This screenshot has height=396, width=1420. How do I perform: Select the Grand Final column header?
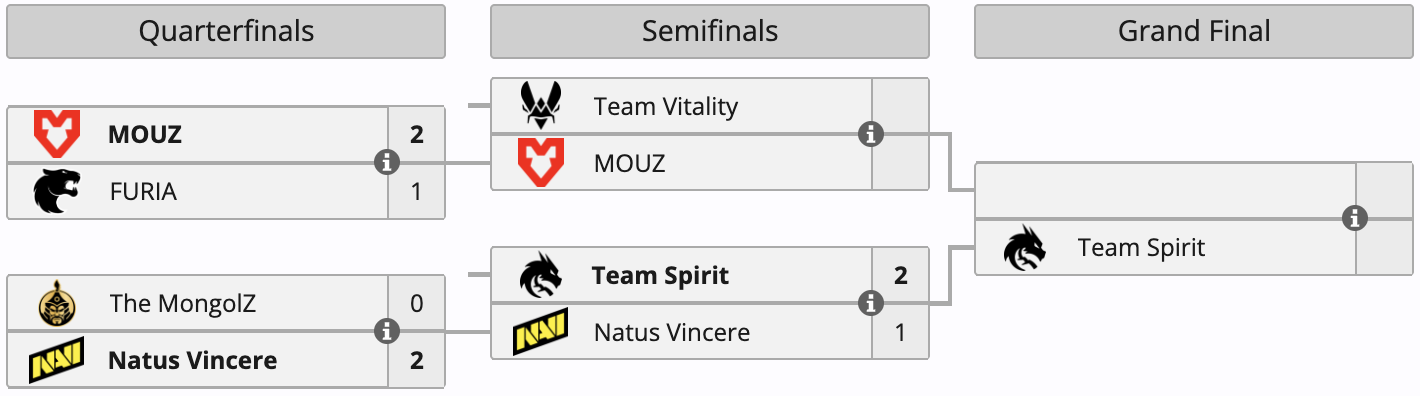point(1194,31)
